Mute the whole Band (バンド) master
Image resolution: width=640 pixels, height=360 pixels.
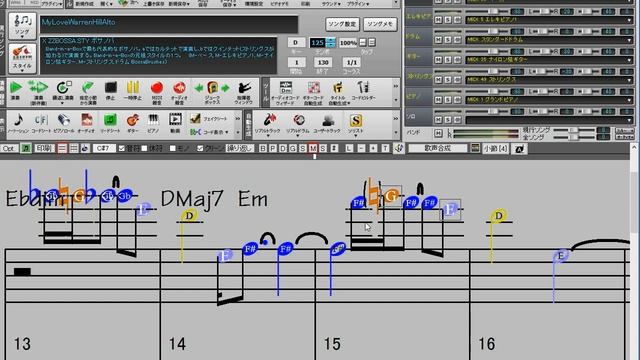pyautogui.click(x=438, y=133)
